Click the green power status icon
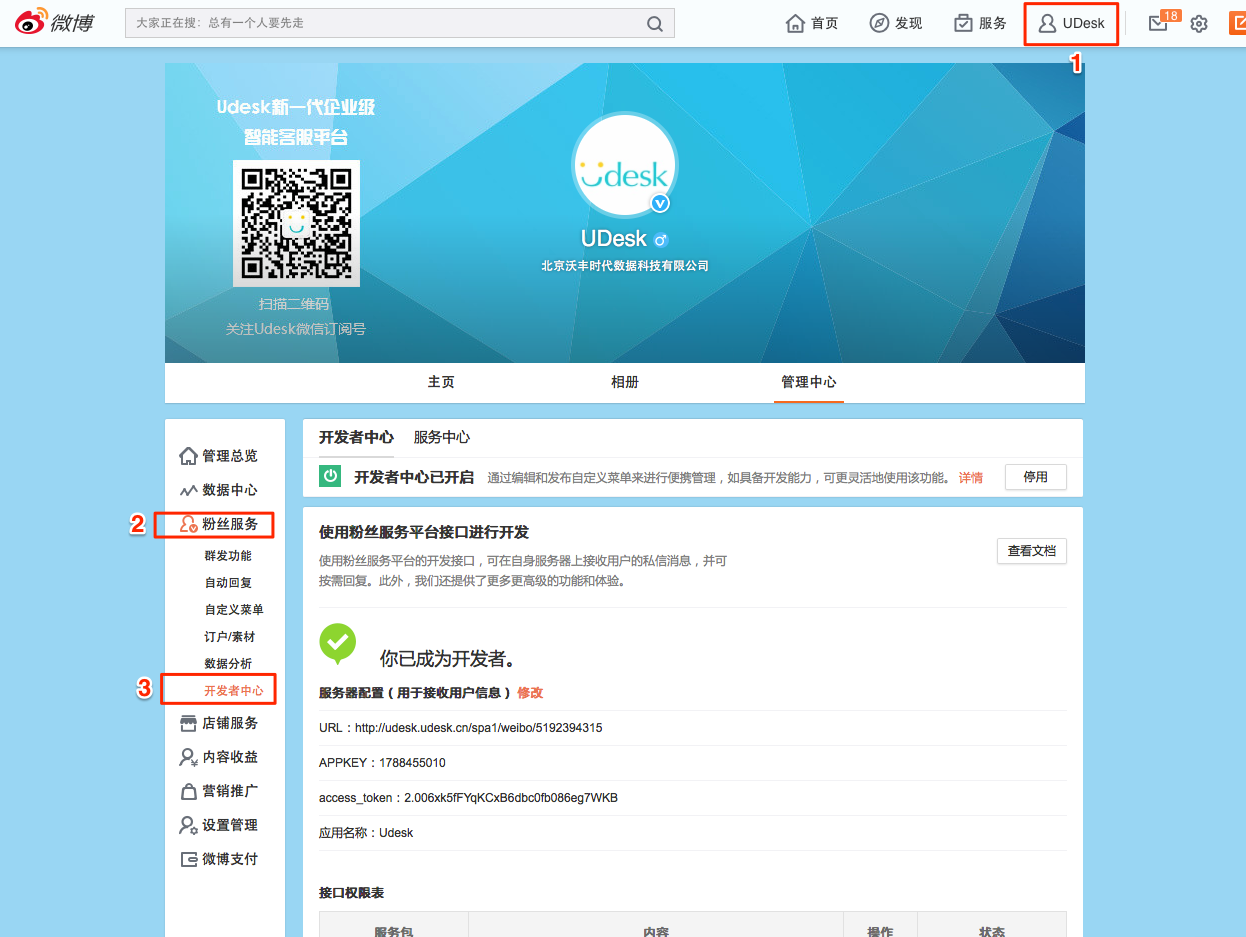 tap(330, 477)
